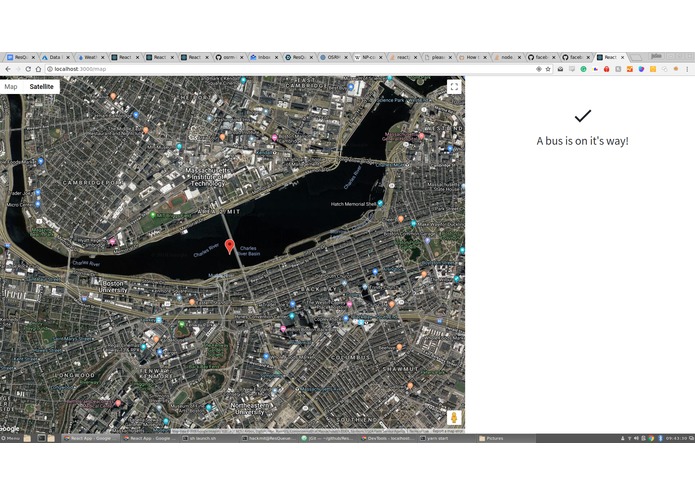This screenshot has height=494, width=695.
Task: Switch to 'yarn start' terminal in taskbar
Action: tap(447, 438)
